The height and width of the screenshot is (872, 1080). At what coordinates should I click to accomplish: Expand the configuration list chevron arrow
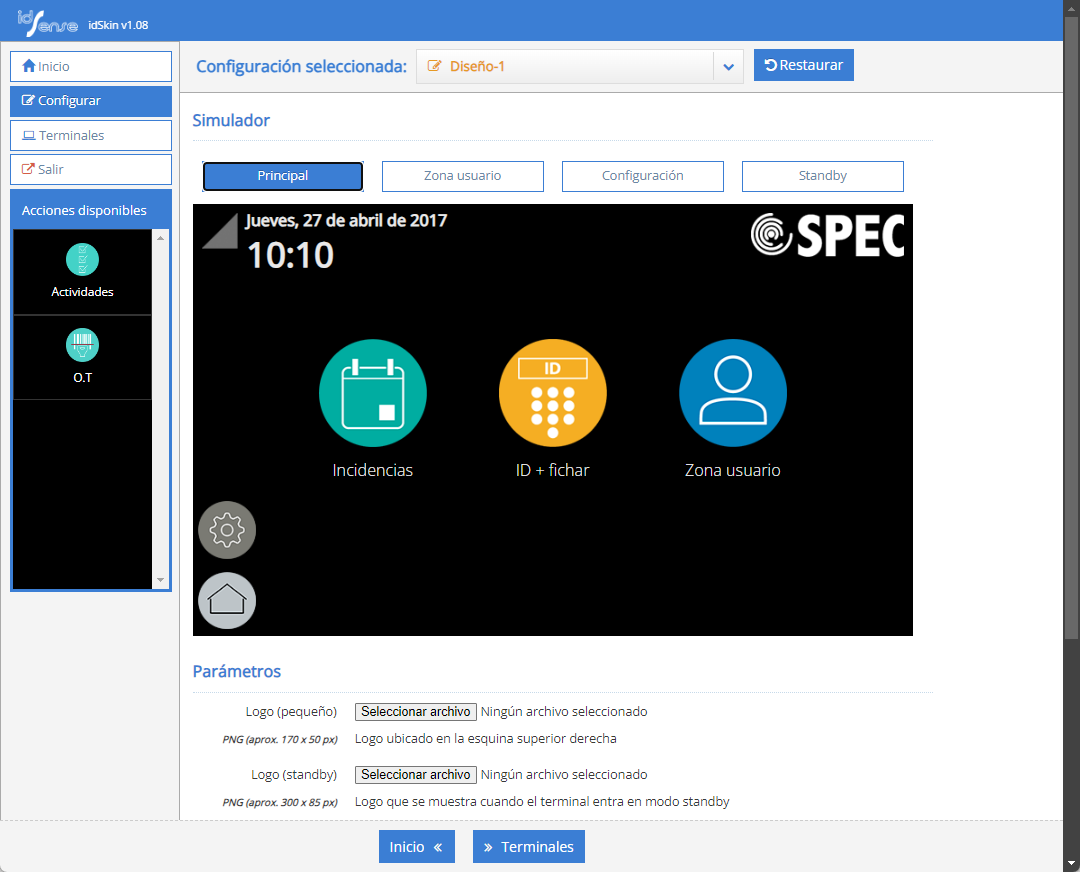(728, 67)
